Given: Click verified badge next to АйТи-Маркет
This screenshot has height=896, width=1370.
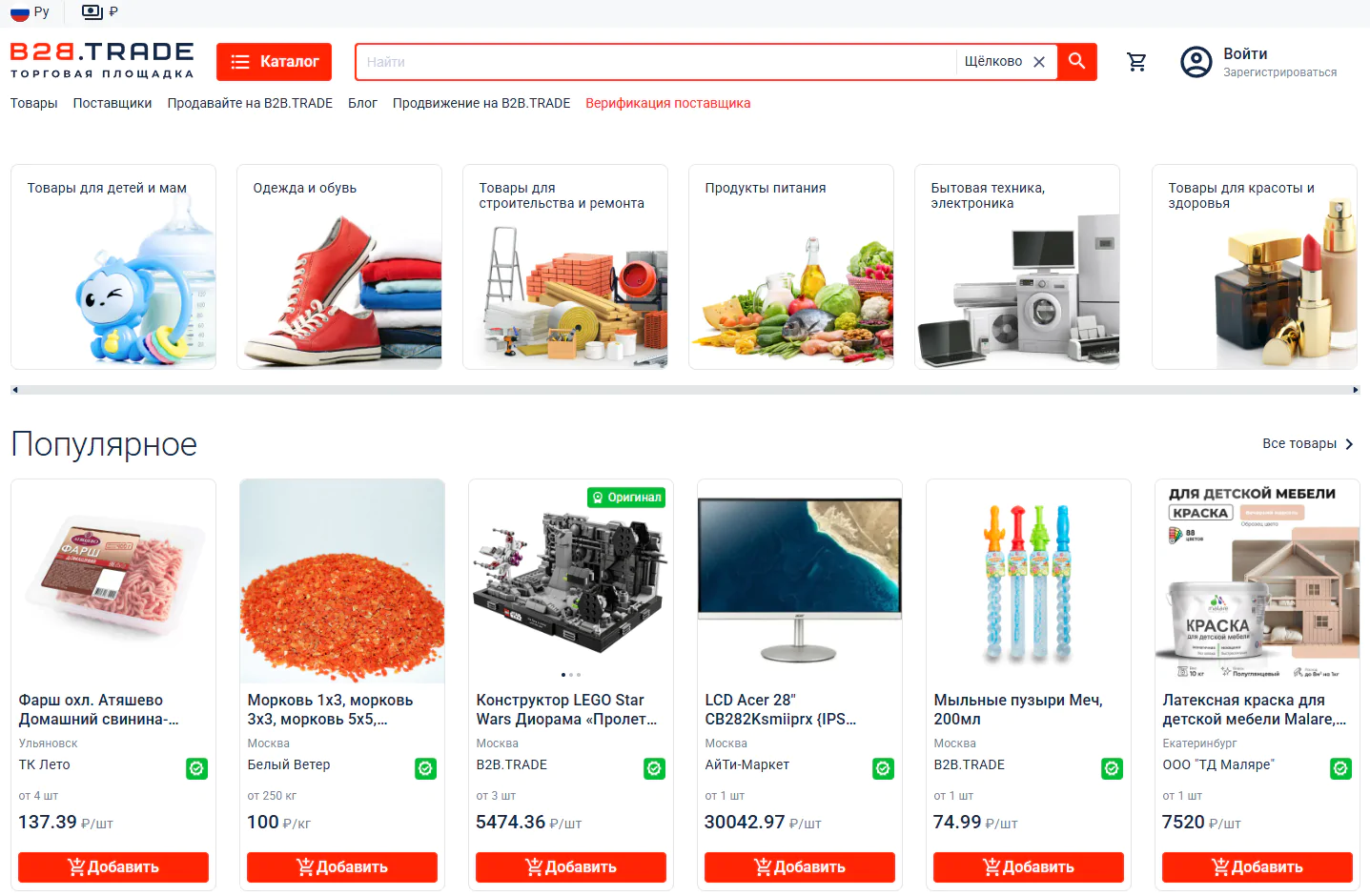Looking at the screenshot, I should click(884, 768).
